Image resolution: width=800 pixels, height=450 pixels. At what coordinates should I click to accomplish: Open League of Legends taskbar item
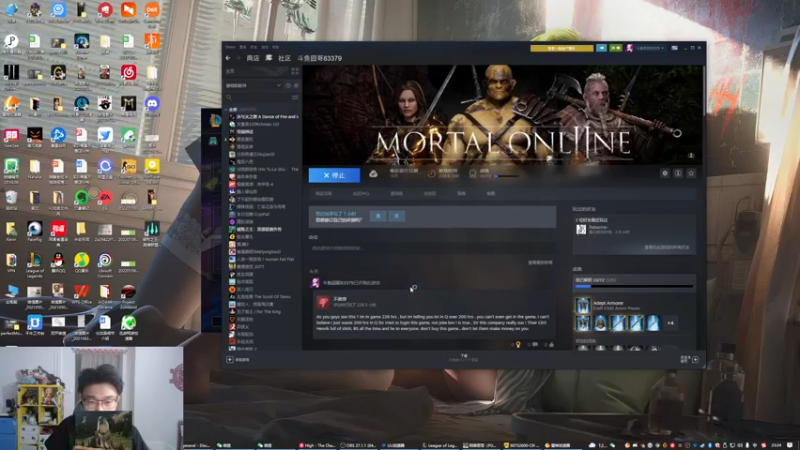tap(439, 445)
